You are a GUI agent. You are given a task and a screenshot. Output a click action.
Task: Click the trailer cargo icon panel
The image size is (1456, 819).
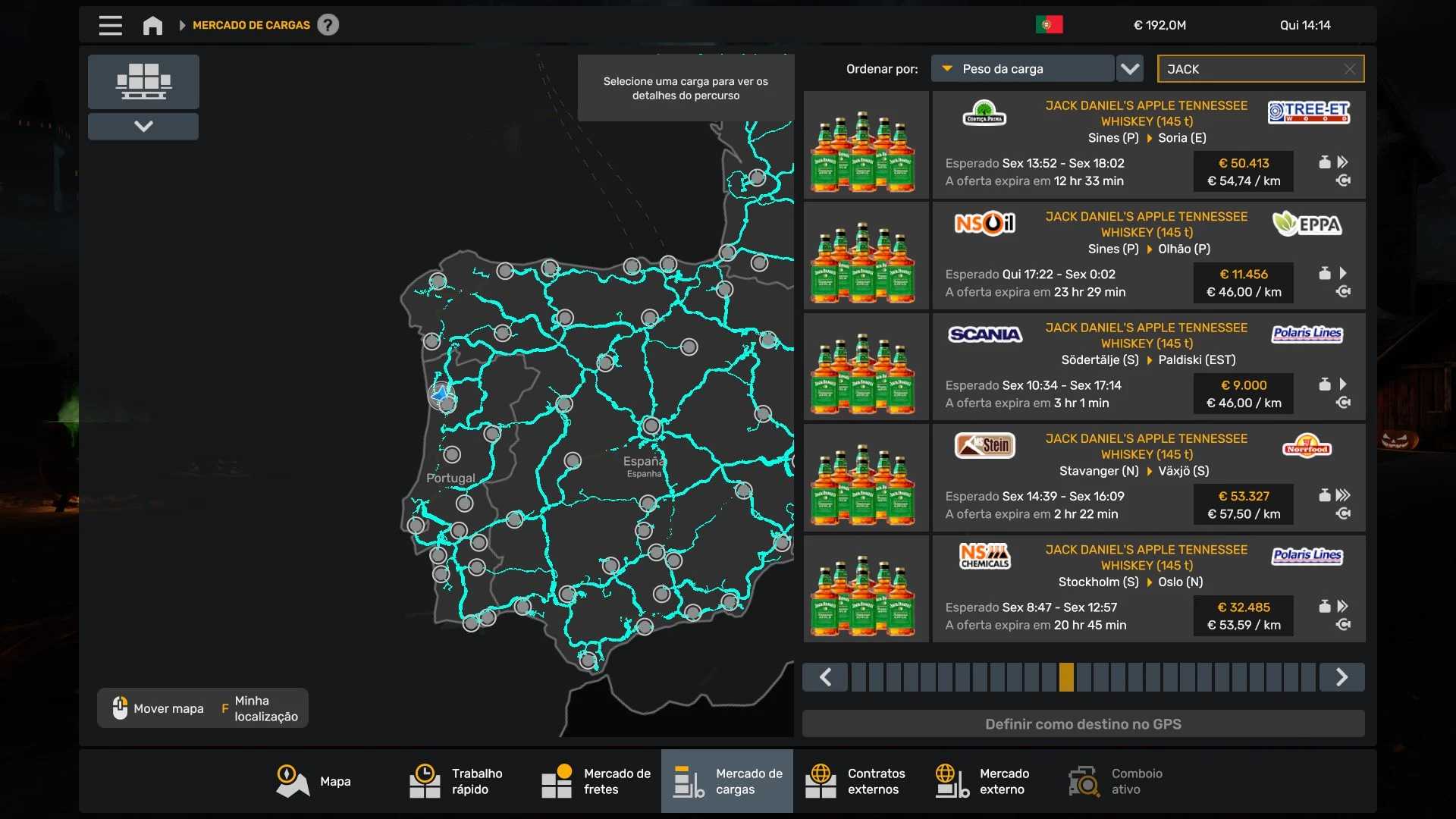[143, 81]
